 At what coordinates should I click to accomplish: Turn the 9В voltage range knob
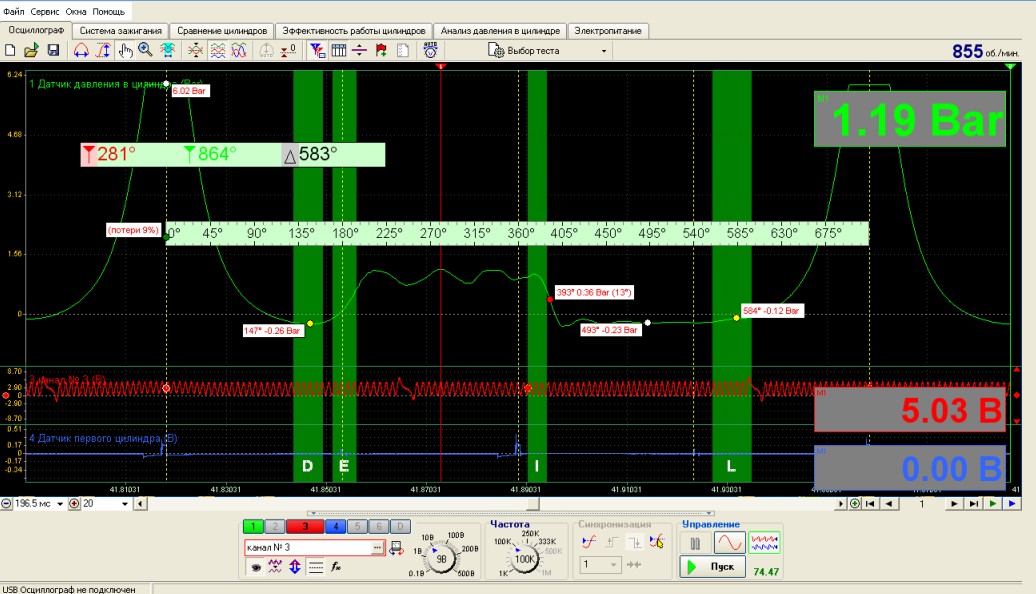[441, 558]
